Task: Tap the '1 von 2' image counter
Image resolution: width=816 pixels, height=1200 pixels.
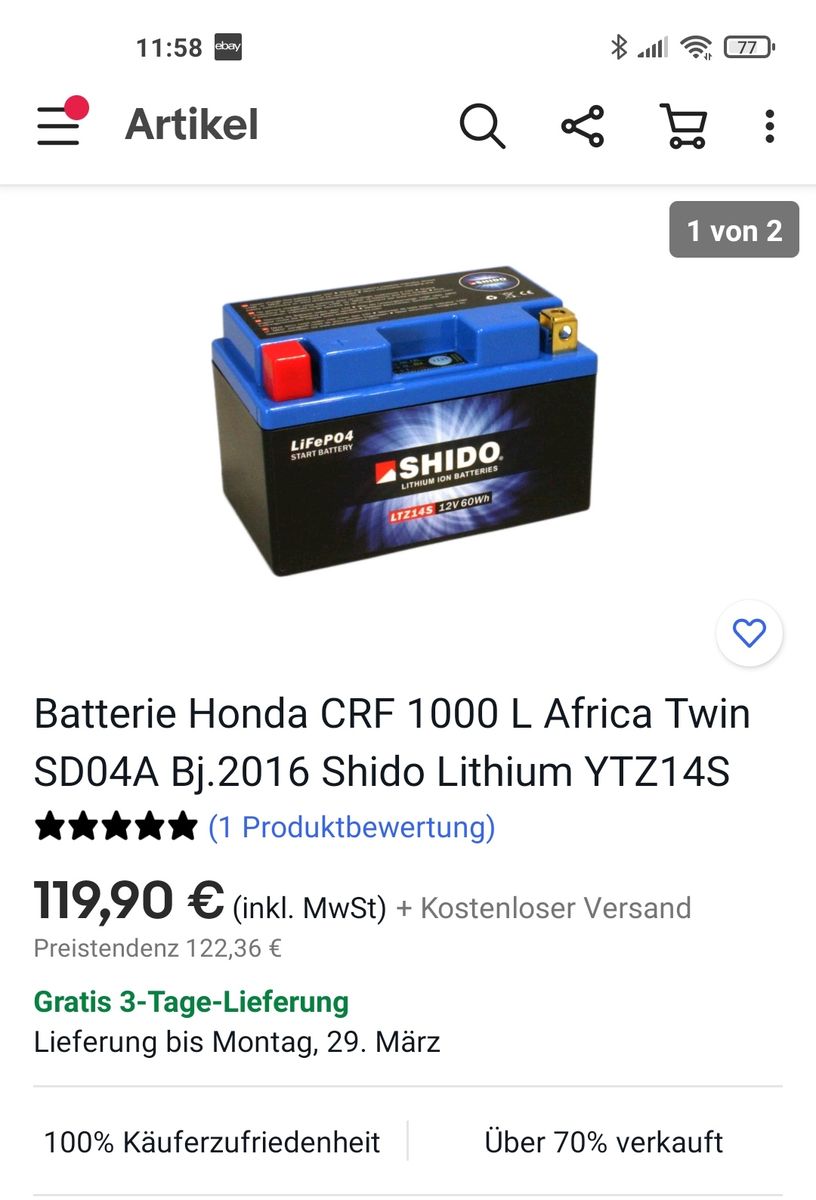Action: tap(734, 230)
